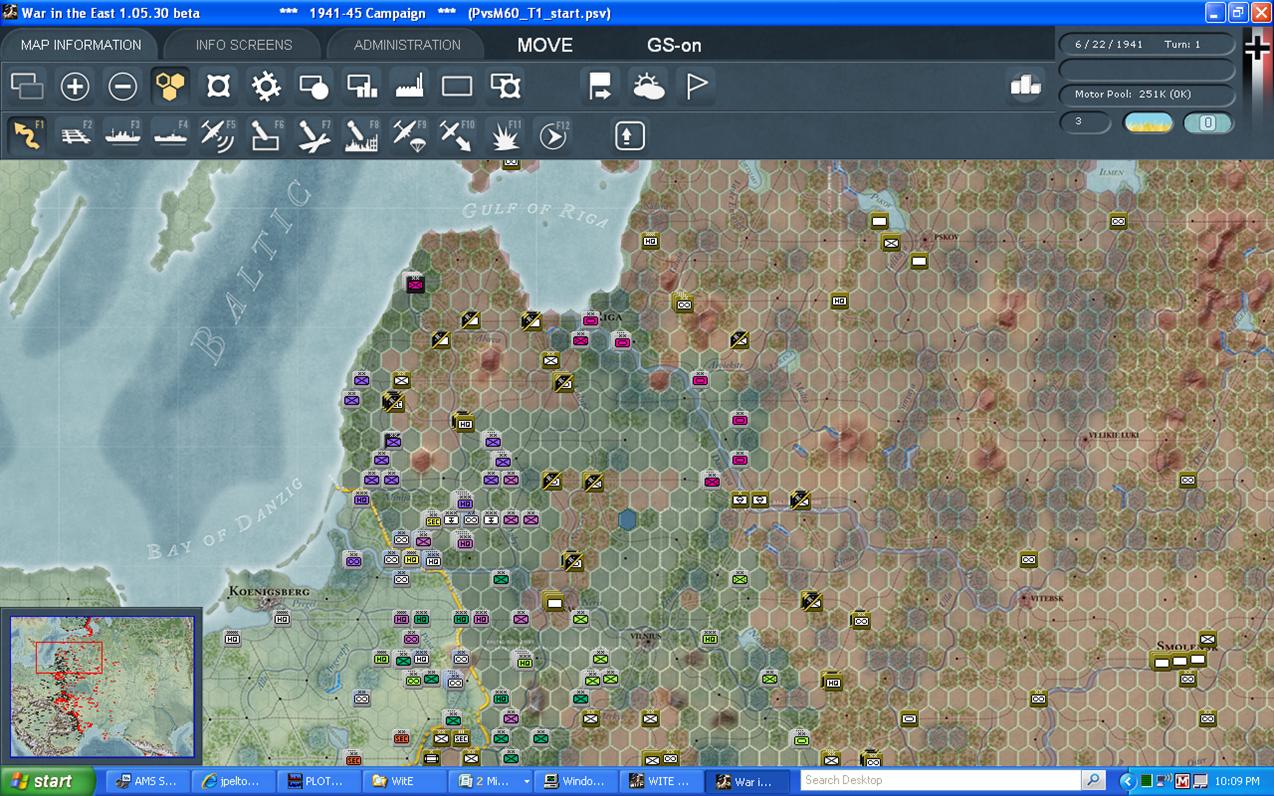Click the F10 air transfer icon
Screen dimensions: 1274x796
(x=457, y=135)
